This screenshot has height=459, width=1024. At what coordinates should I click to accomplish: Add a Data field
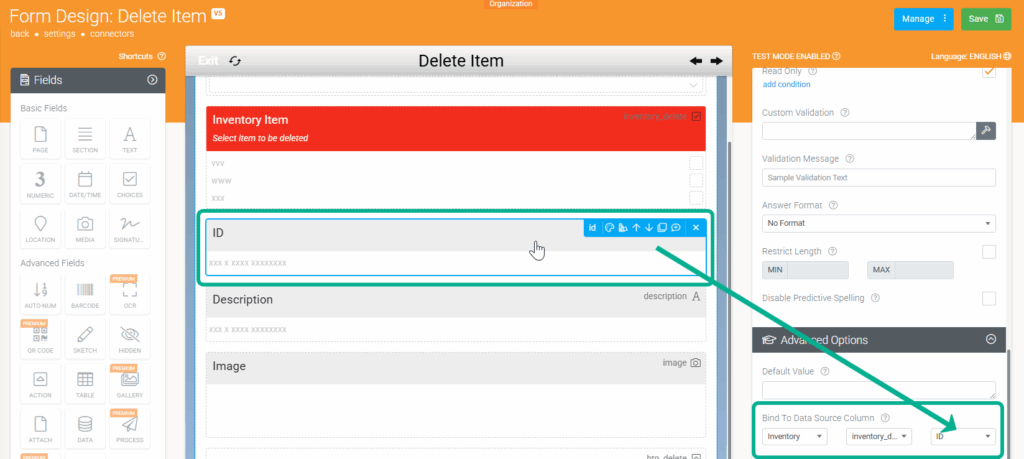pos(85,429)
